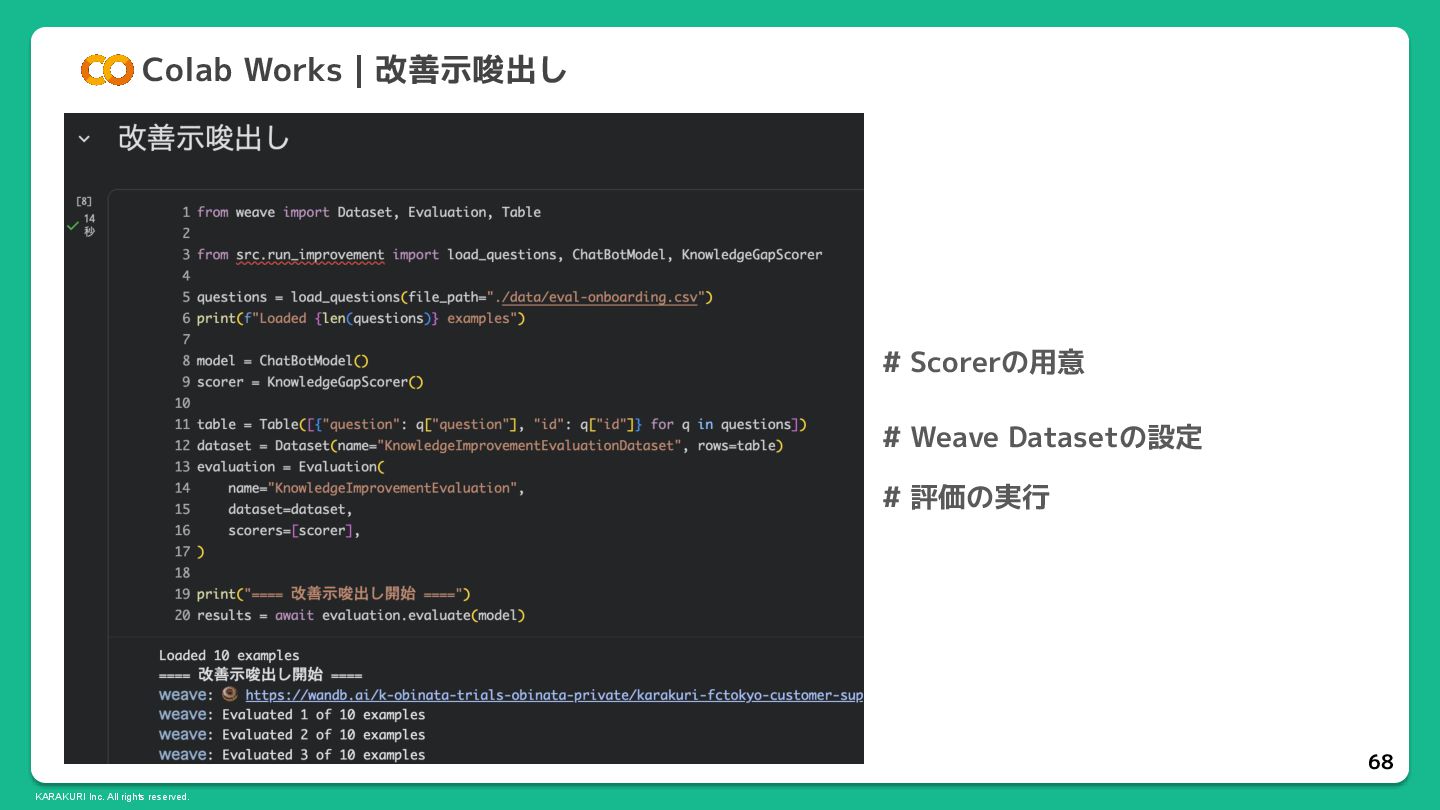Click the output line "==== 改善示唆出し開始 ===="
The image size is (1440, 810).
(x=261, y=675)
